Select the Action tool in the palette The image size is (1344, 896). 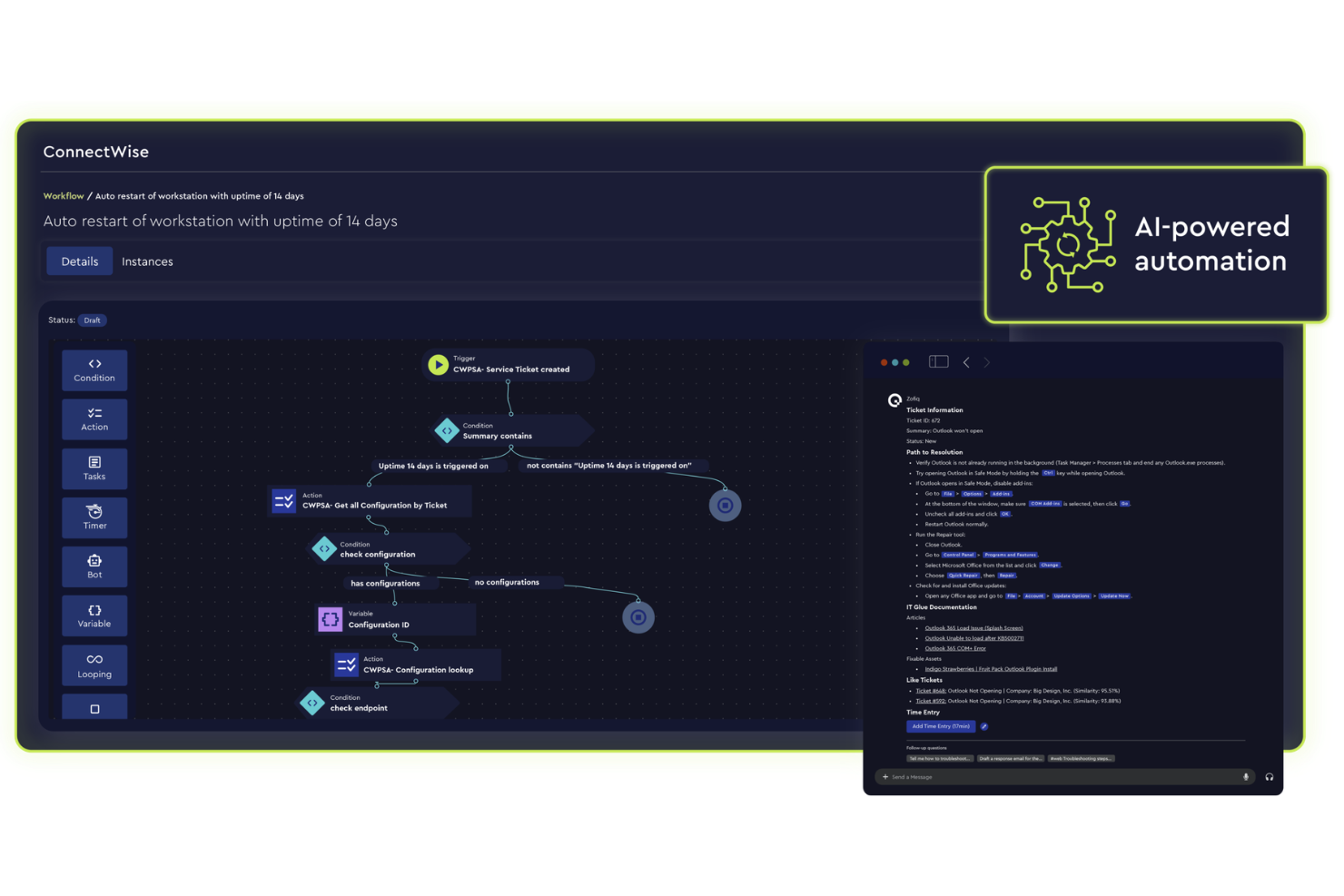[94, 419]
